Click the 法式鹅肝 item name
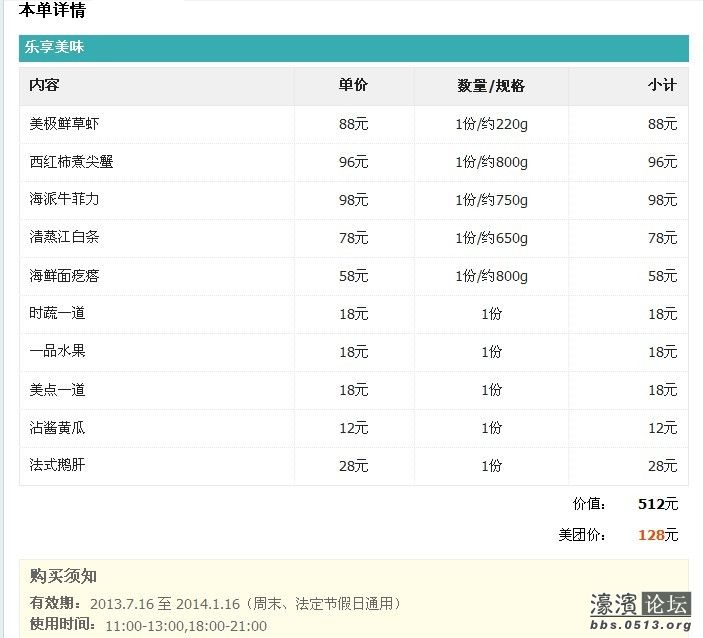Screen dimensions: 703x638 click(57, 466)
